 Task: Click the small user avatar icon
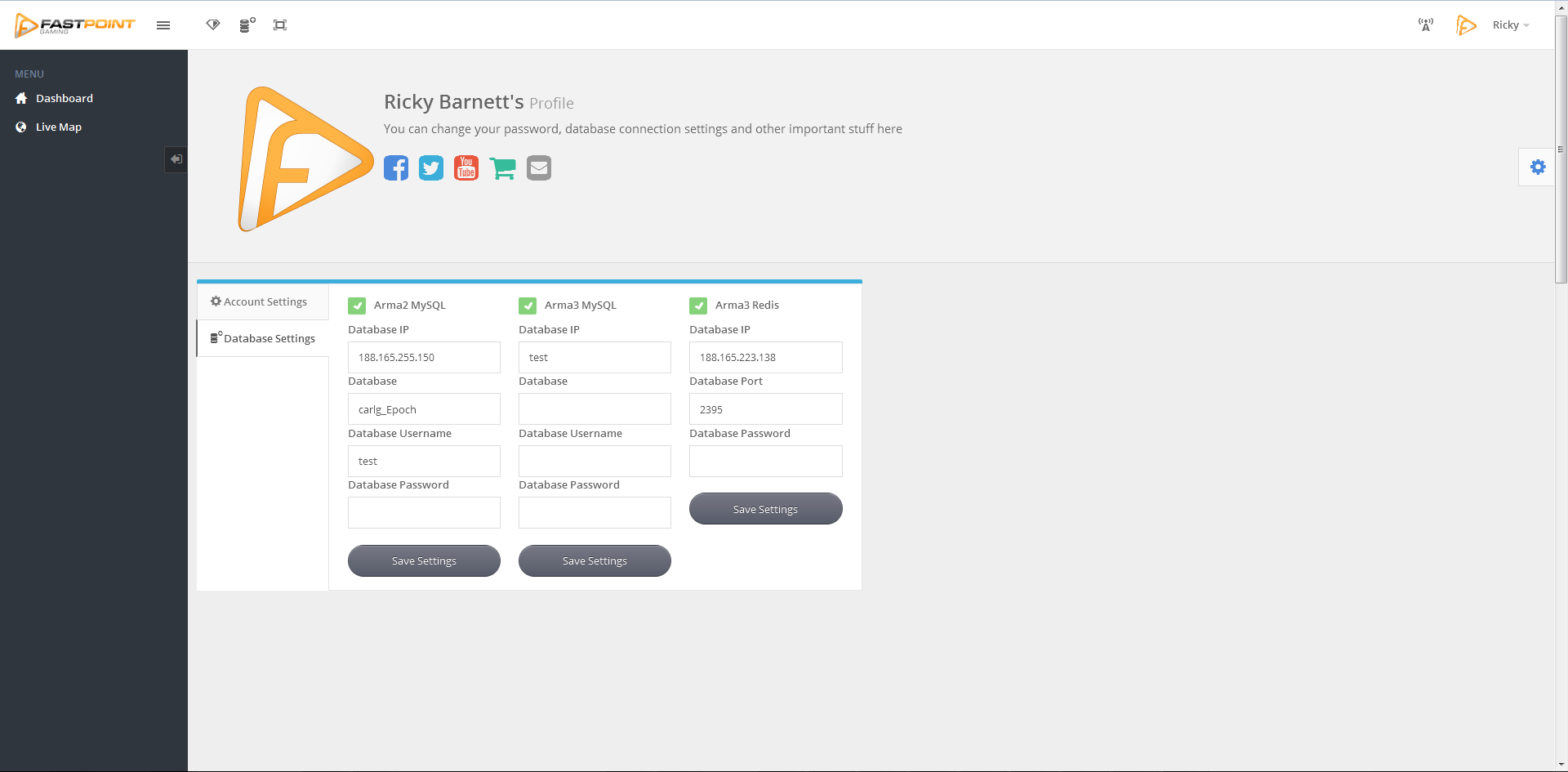1466,25
